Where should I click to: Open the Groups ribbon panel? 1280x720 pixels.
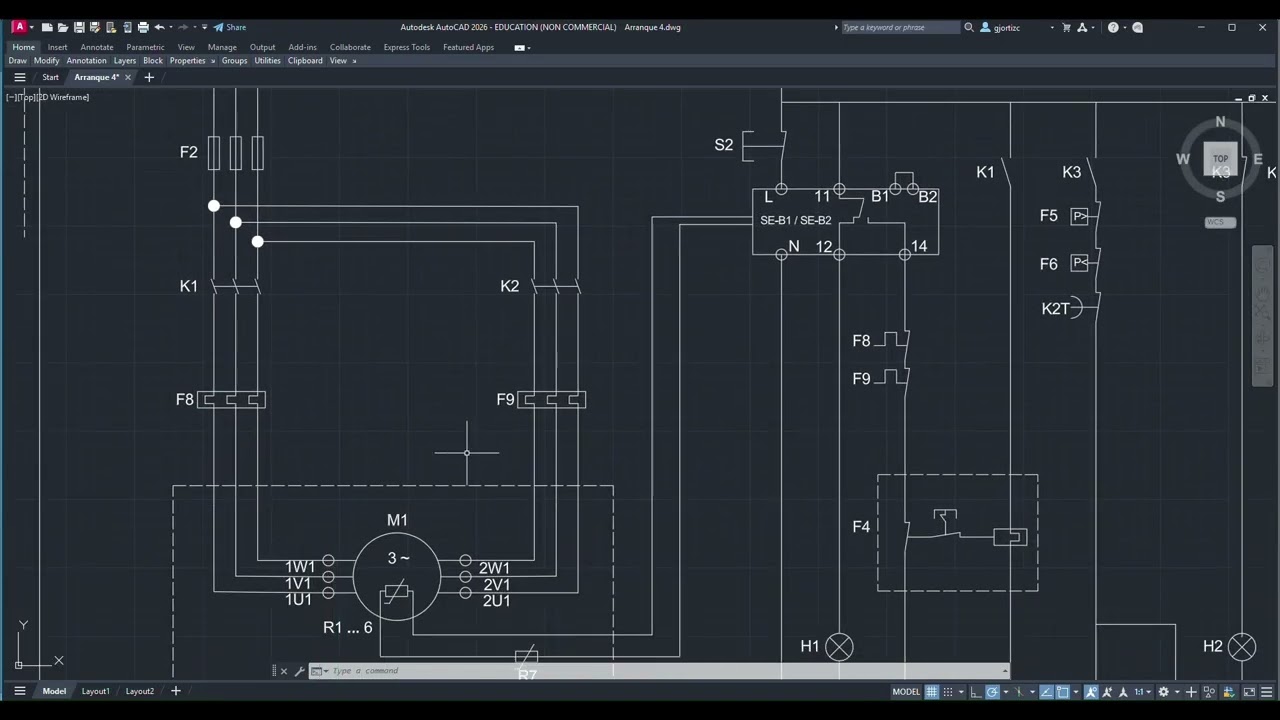point(234,61)
